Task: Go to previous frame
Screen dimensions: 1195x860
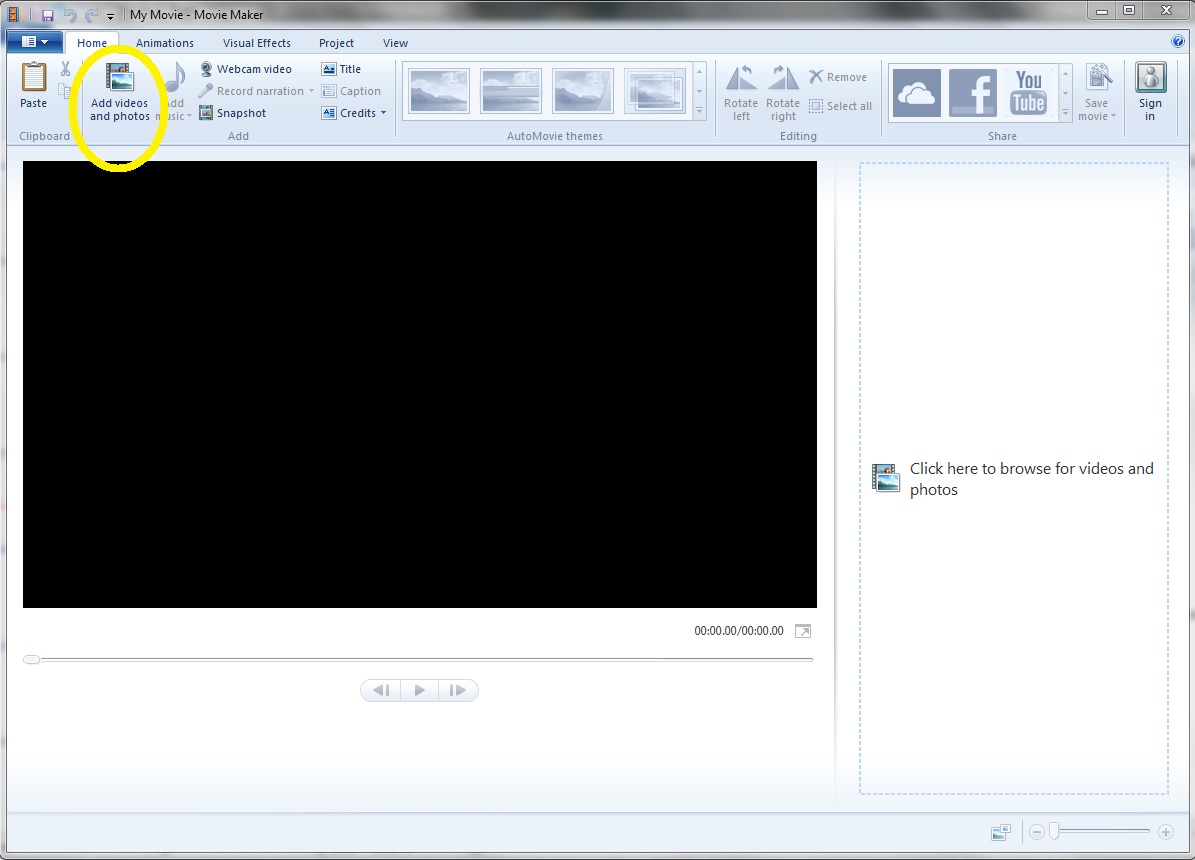Action: click(x=381, y=690)
